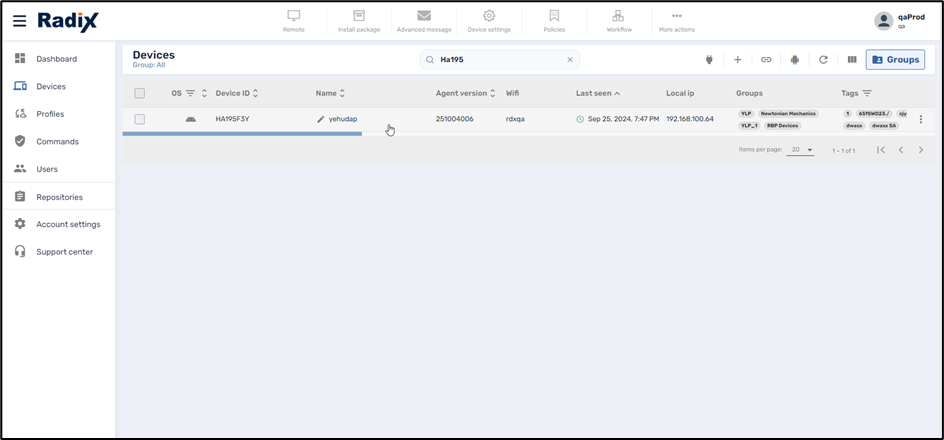The width and height of the screenshot is (944, 440).
Task: Clear the search field with the X icon
Action: coord(570,60)
